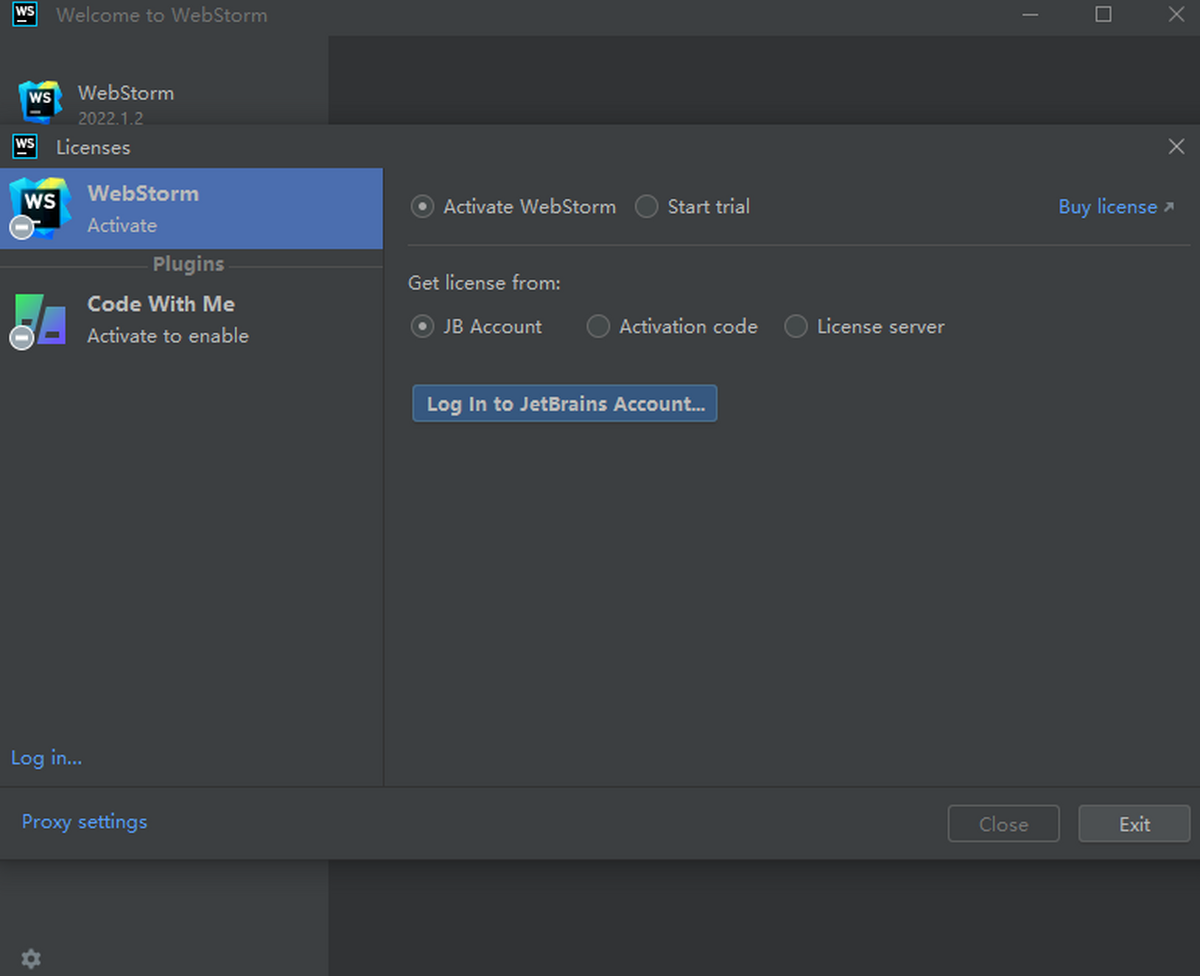The width and height of the screenshot is (1200, 976).
Task: Click the Code With Me plugin icon
Action: coord(40,319)
